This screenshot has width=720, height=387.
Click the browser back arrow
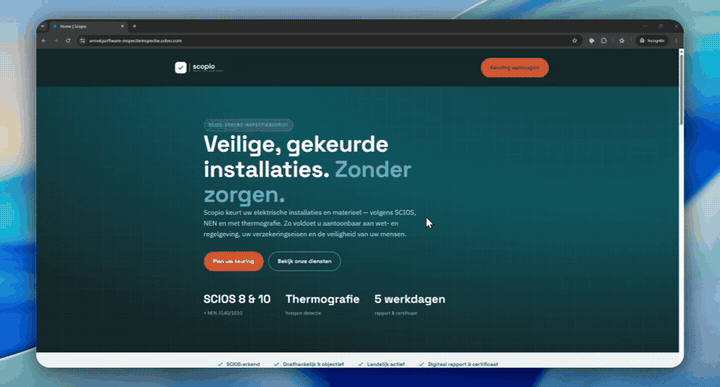(x=44, y=41)
